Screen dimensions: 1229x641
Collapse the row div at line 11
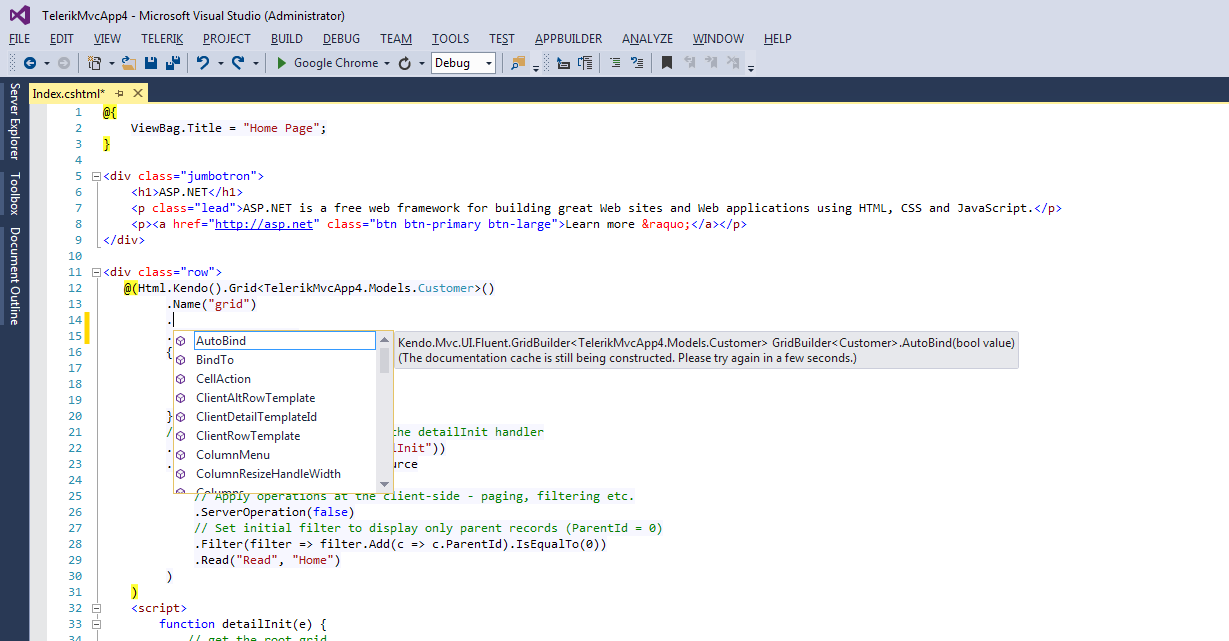(x=96, y=272)
